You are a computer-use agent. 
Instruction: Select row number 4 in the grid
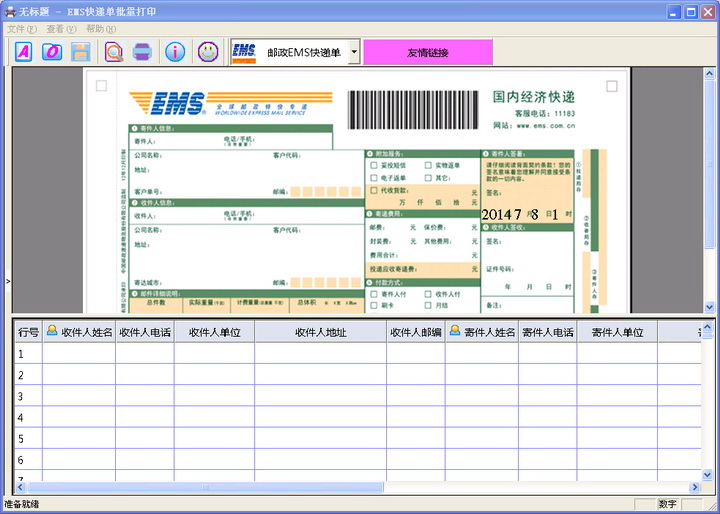[x=28, y=417]
